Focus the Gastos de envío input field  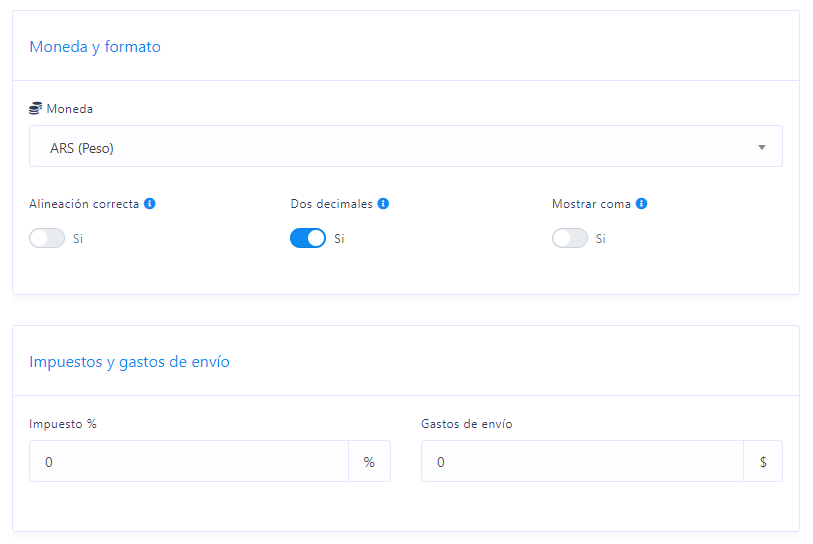click(x=582, y=462)
